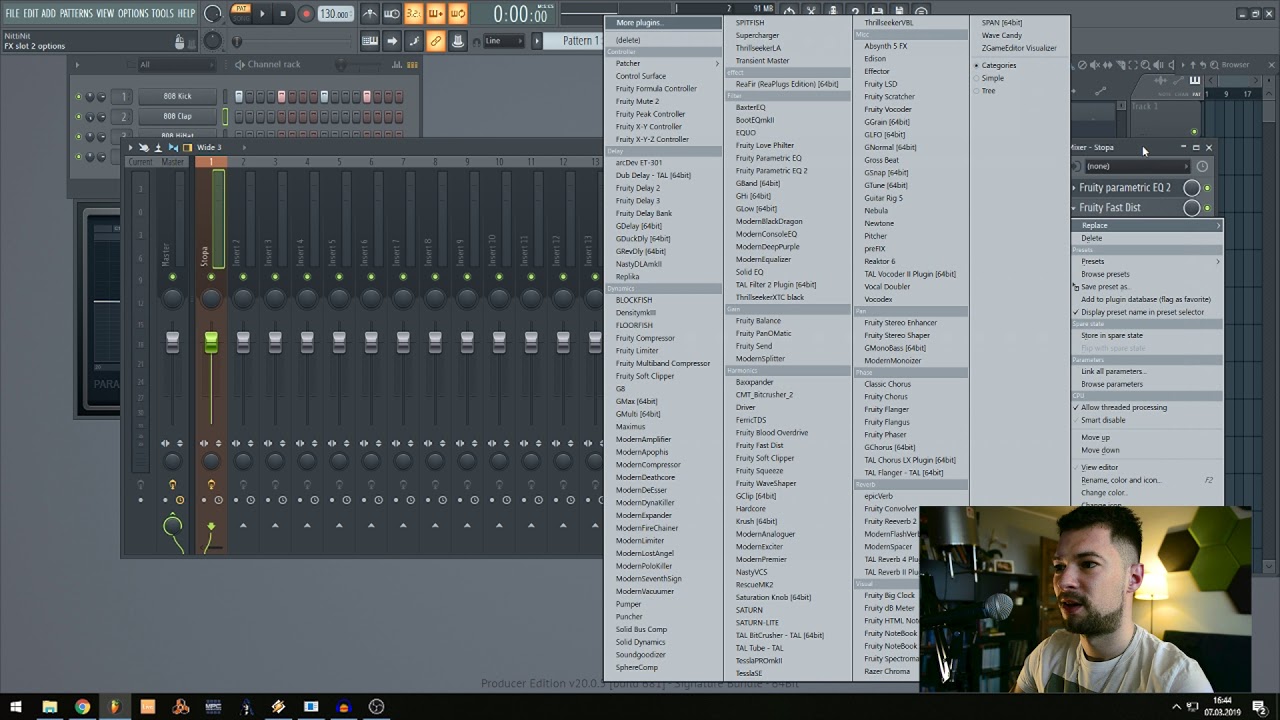The width and height of the screenshot is (1280, 720).
Task: Select Fruity Limiter from plugin list
Action: coord(637,351)
